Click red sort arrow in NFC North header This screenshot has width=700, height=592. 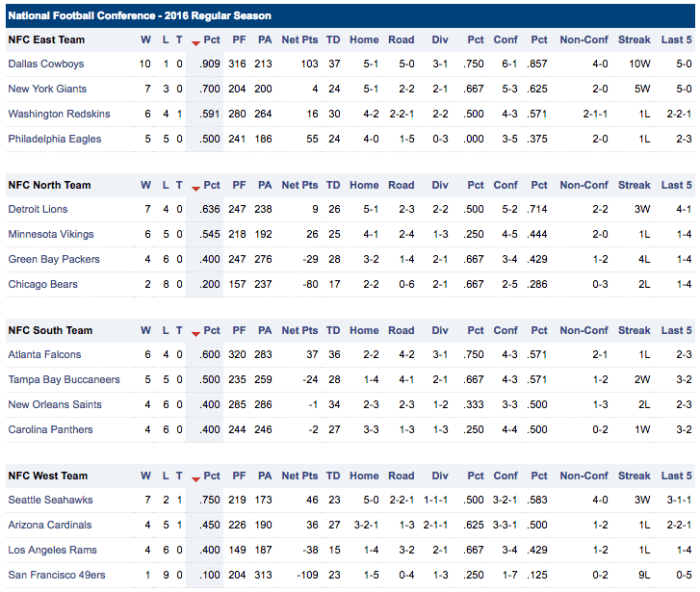(x=195, y=187)
